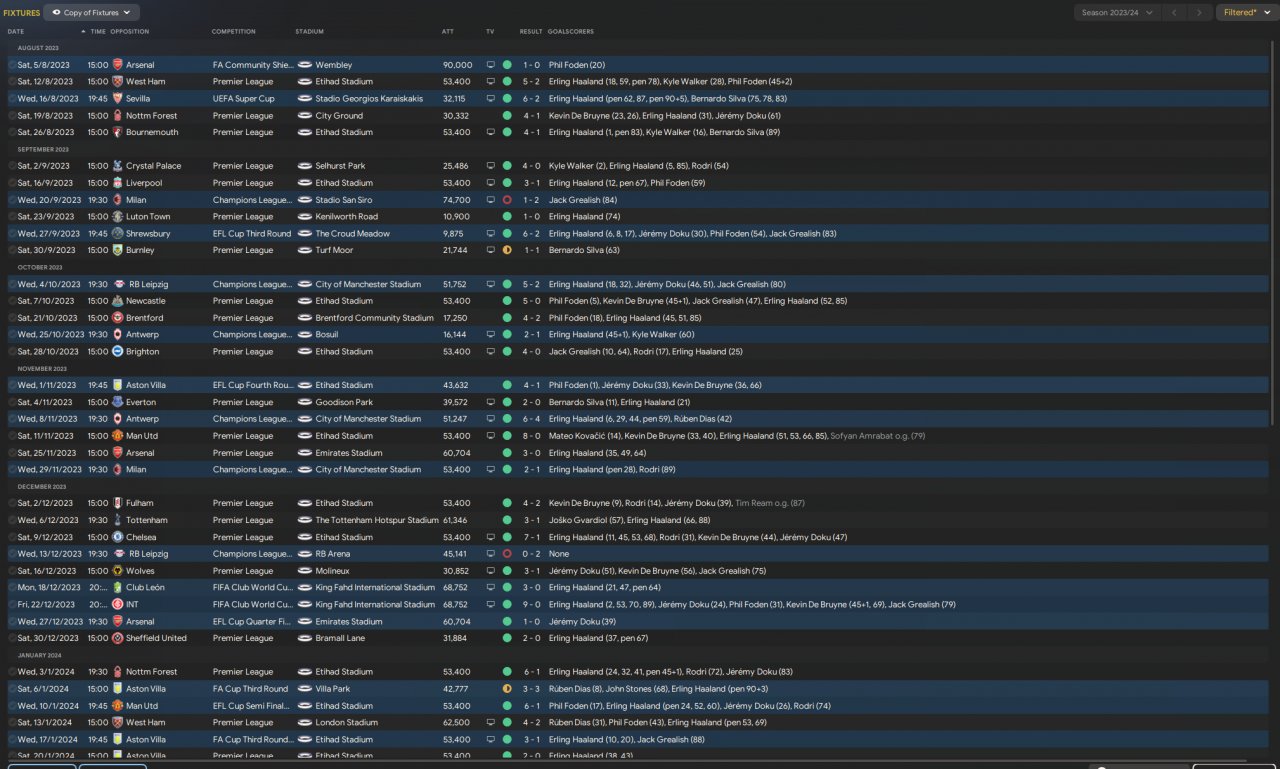Image resolution: width=1280 pixels, height=769 pixels.
Task: Click the Tottenham club crest
Action: [x=117, y=520]
